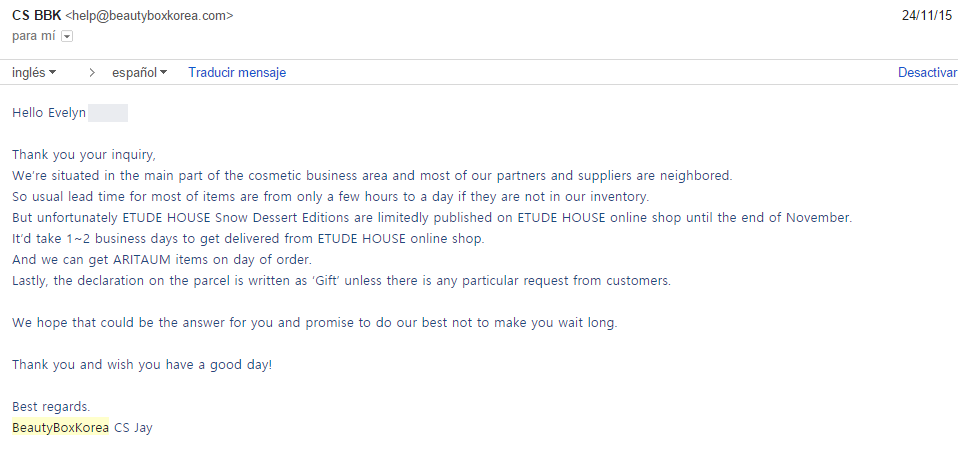The width and height of the screenshot is (958, 457).
Task: Click the "Hello Evelyn" greeting
Action: [49, 113]
